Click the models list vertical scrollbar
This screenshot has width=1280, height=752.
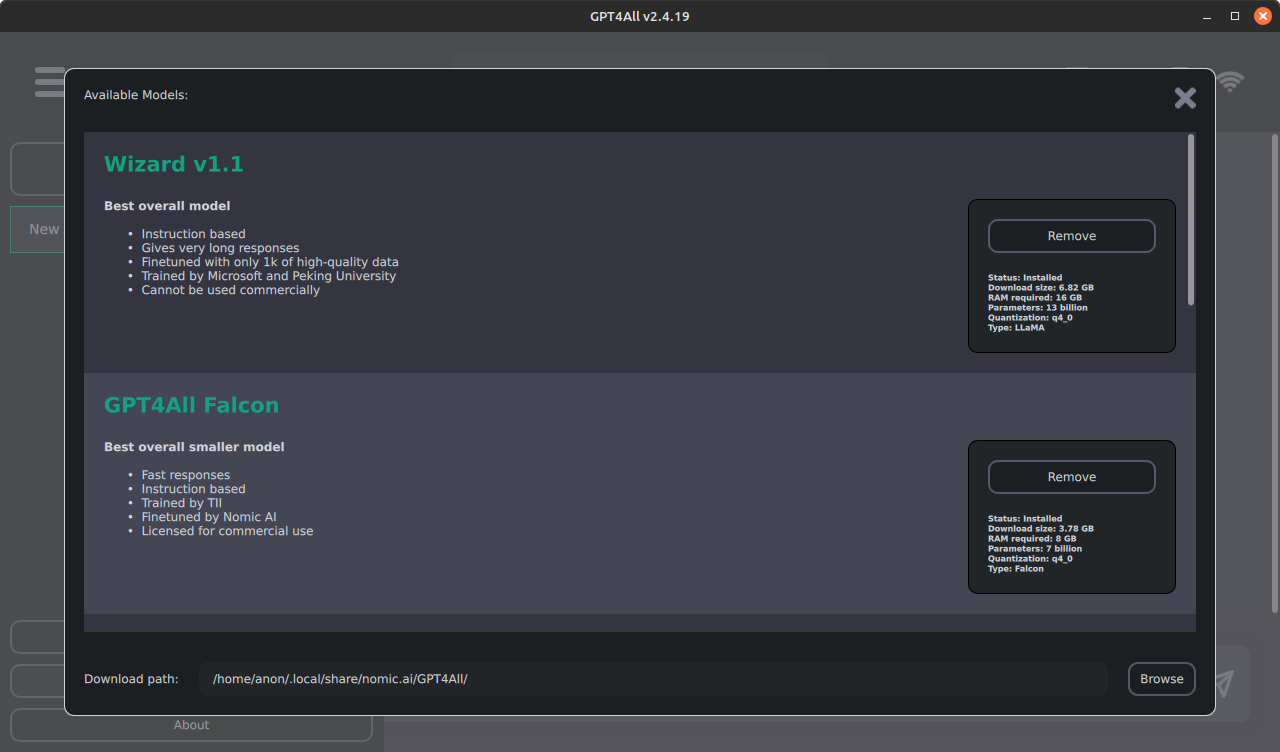tap(1191, 220)
